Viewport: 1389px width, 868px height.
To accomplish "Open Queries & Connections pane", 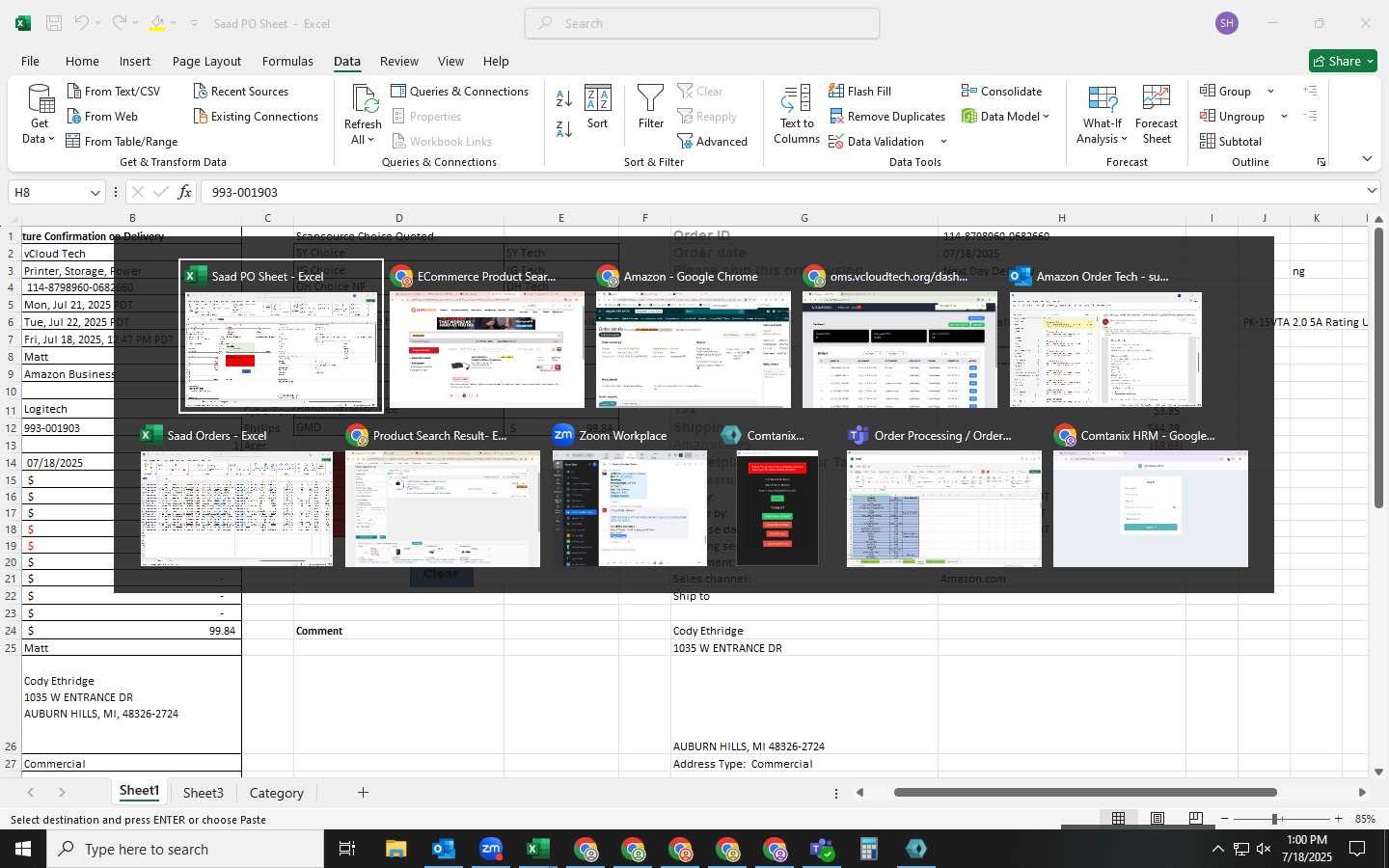I will pyautogui.click(x=459, y=91).
